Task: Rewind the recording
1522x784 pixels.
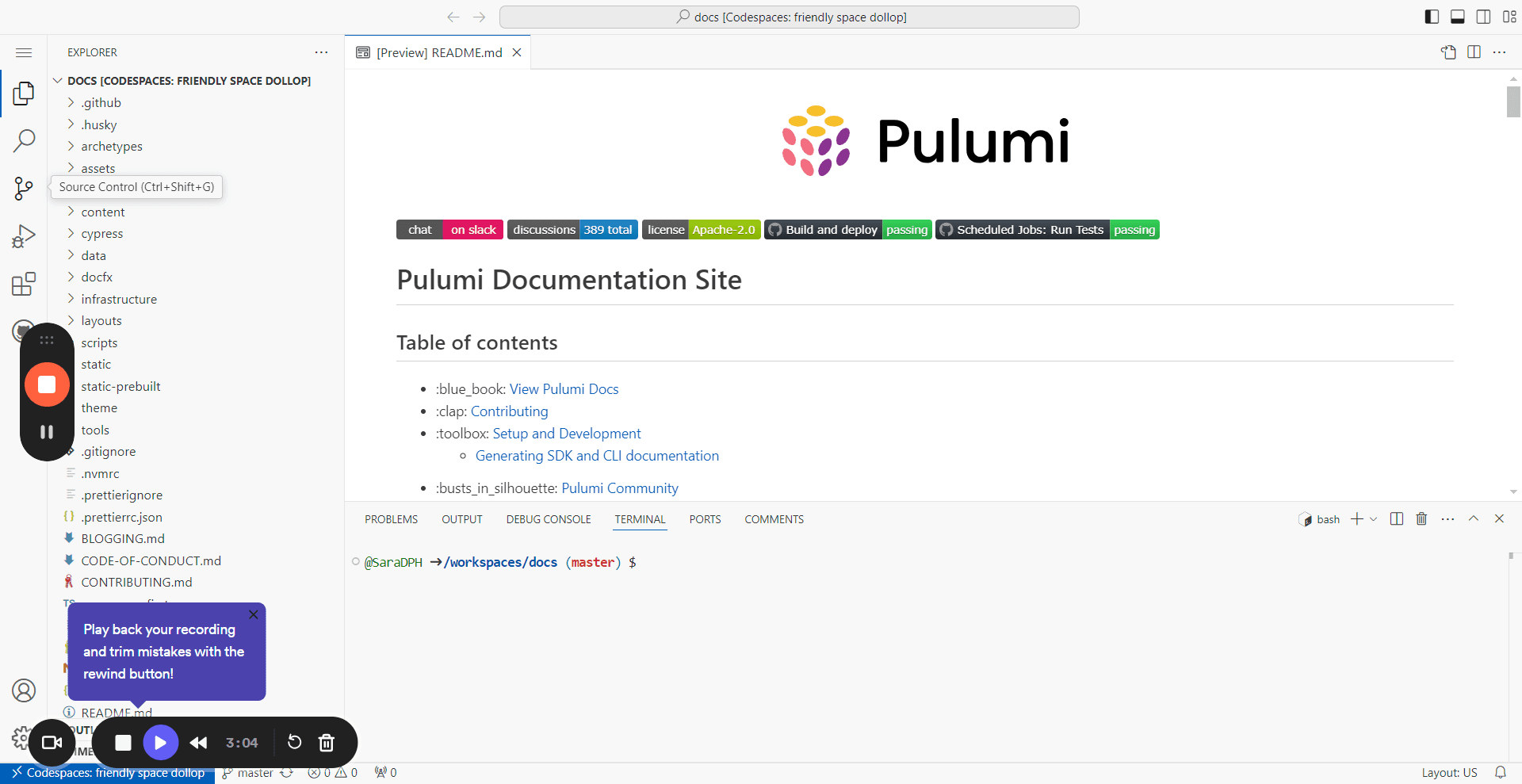Action: [x=198, y=743]
